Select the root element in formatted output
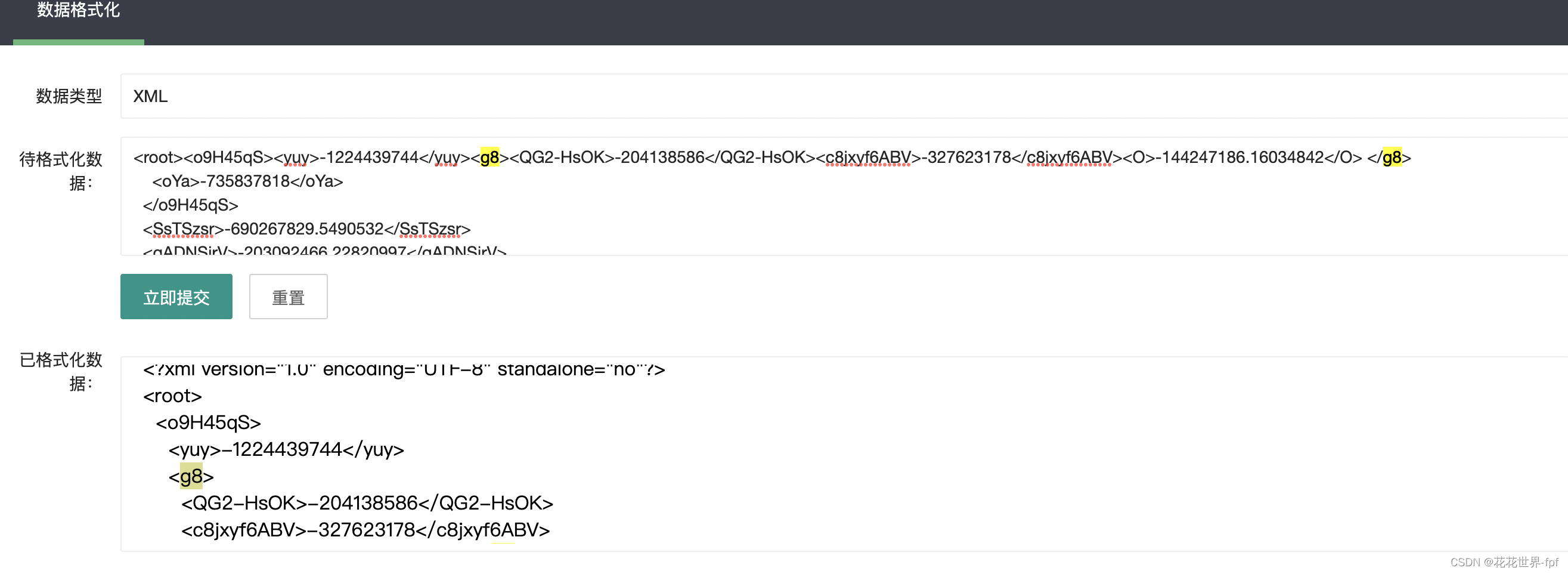1568x574 pixels. pos(172,396)
